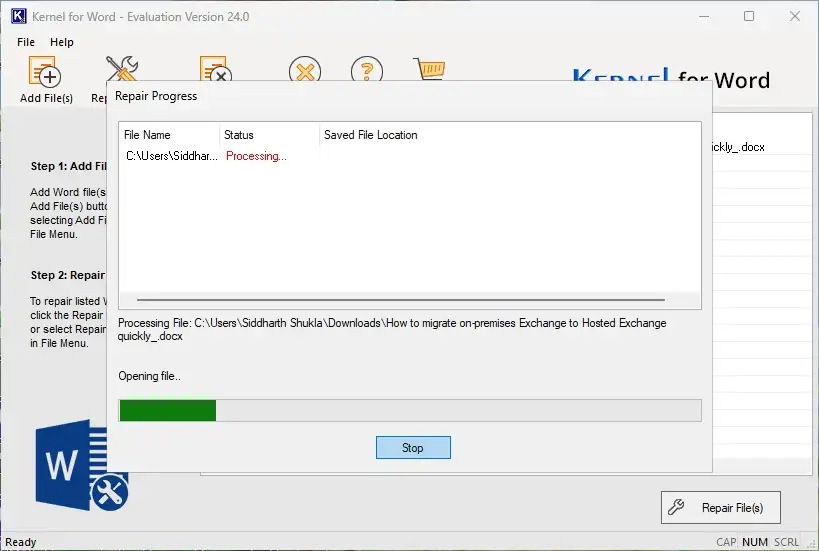Click the Repair File(s) button
Image resolution: width=819 pixels, height=551 pixels.
[x=721, y=507]
